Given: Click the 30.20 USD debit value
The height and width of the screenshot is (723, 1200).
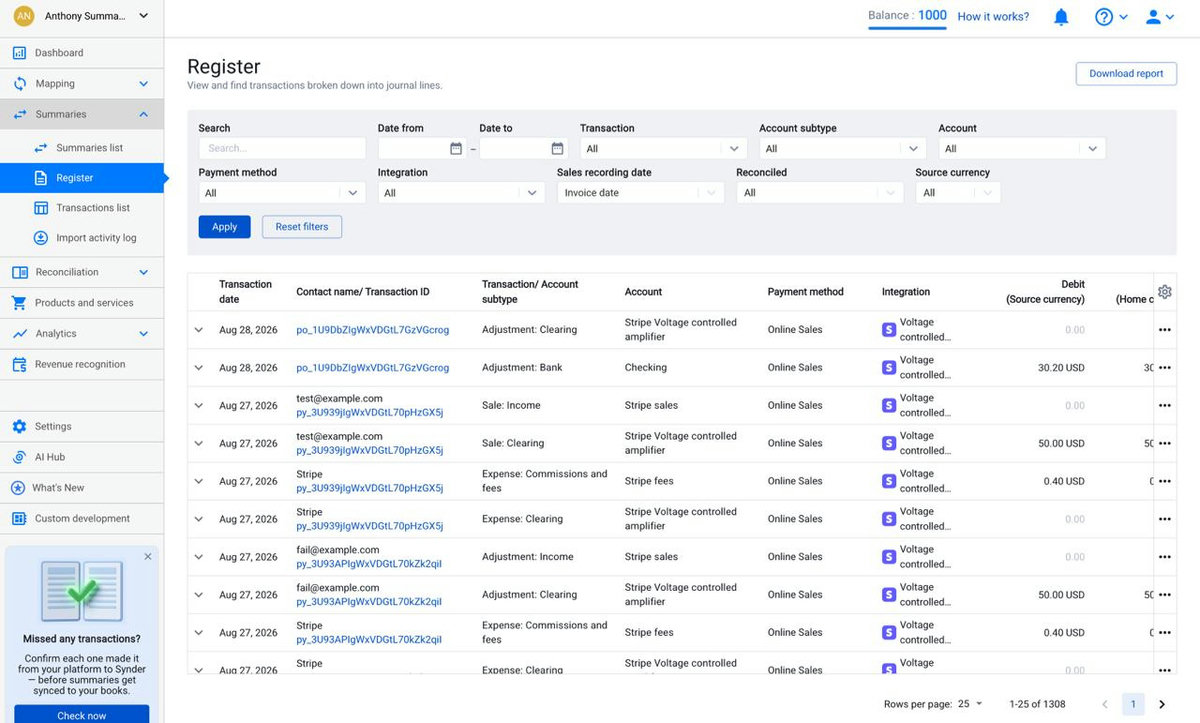Looking at the screenshot, I should pos(1061,368).
